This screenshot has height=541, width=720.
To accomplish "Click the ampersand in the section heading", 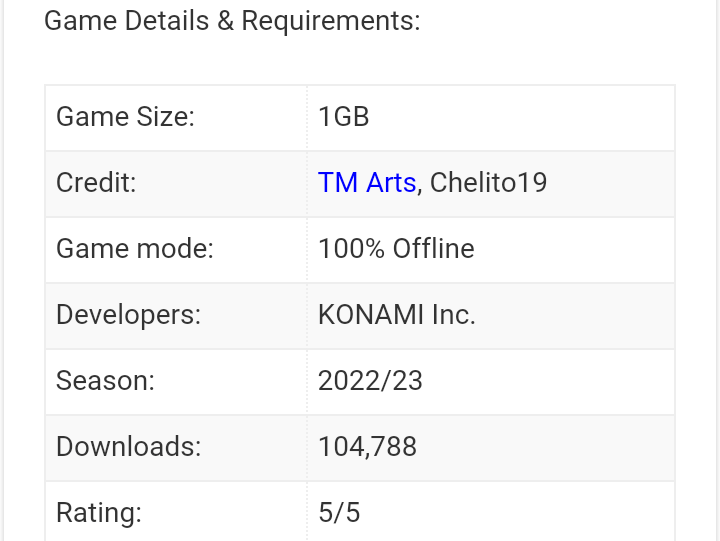I will [x=226, y=21].
